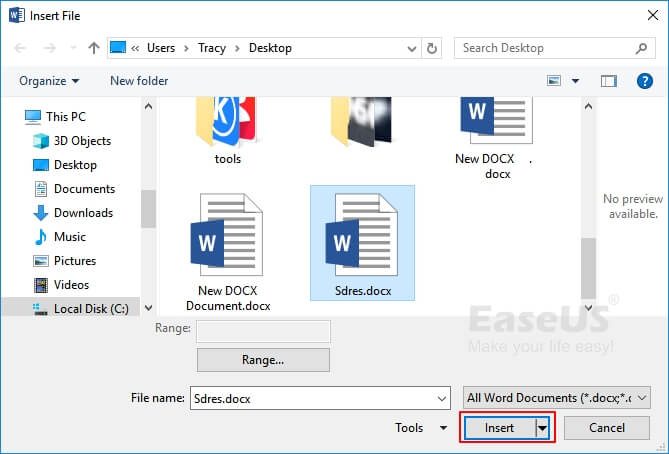Toggle the preview pane icon
Image resolution: width=669 pixels, height=454 pixels.
608,81
